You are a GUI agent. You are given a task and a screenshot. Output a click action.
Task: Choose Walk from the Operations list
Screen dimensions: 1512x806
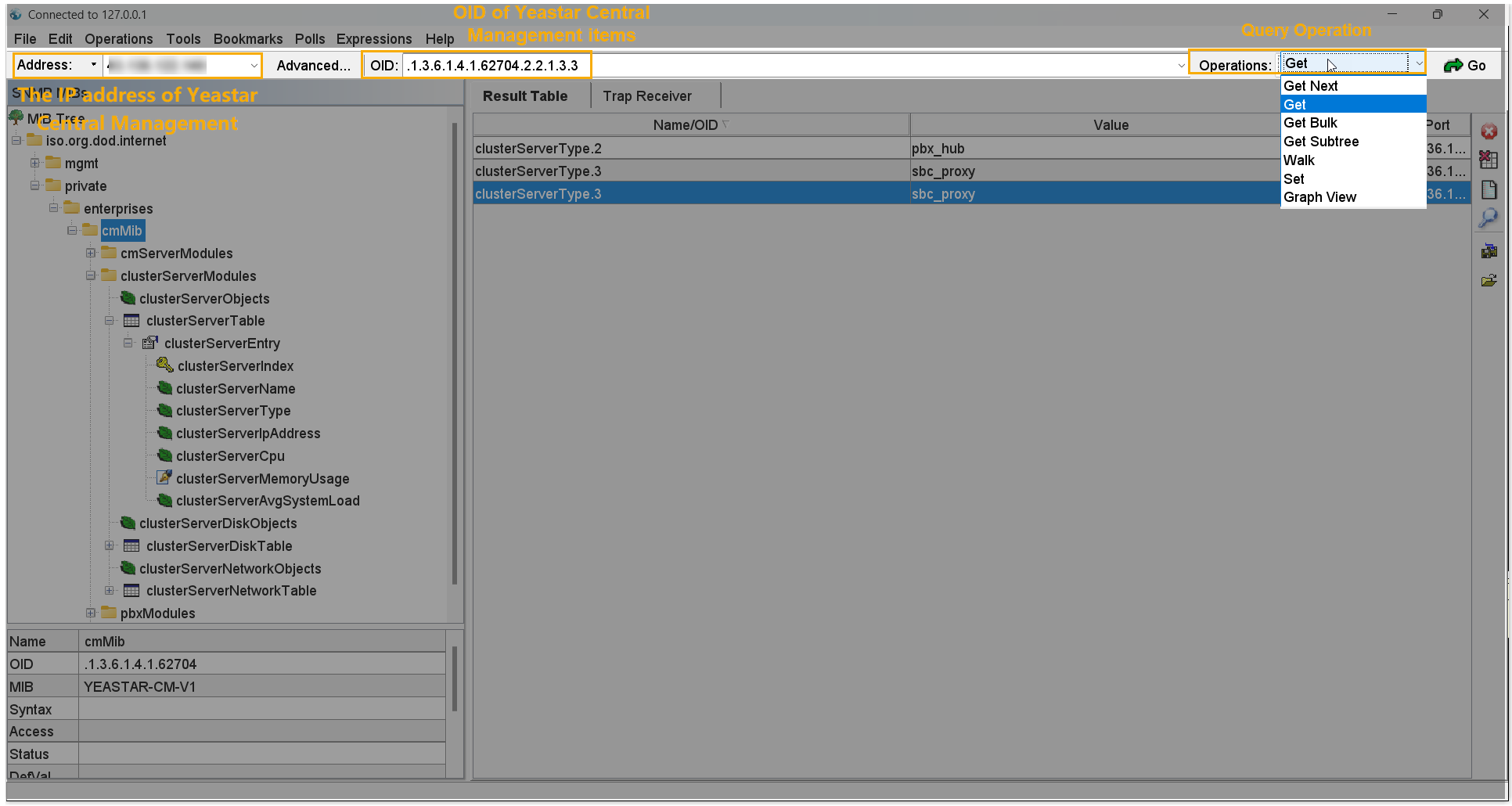pos(1299,160)
